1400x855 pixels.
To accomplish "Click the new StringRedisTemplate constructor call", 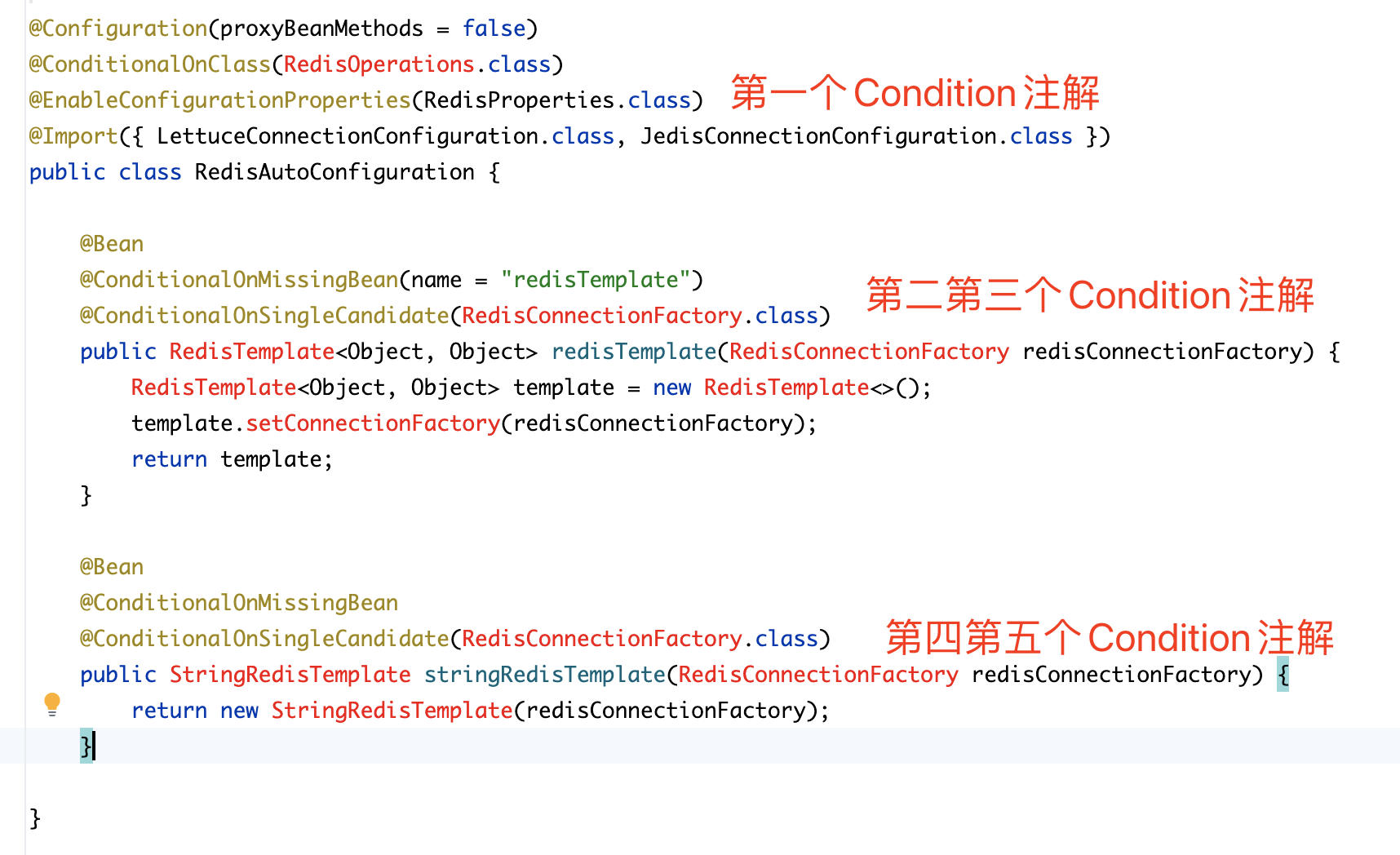I will tap(391, 710).
